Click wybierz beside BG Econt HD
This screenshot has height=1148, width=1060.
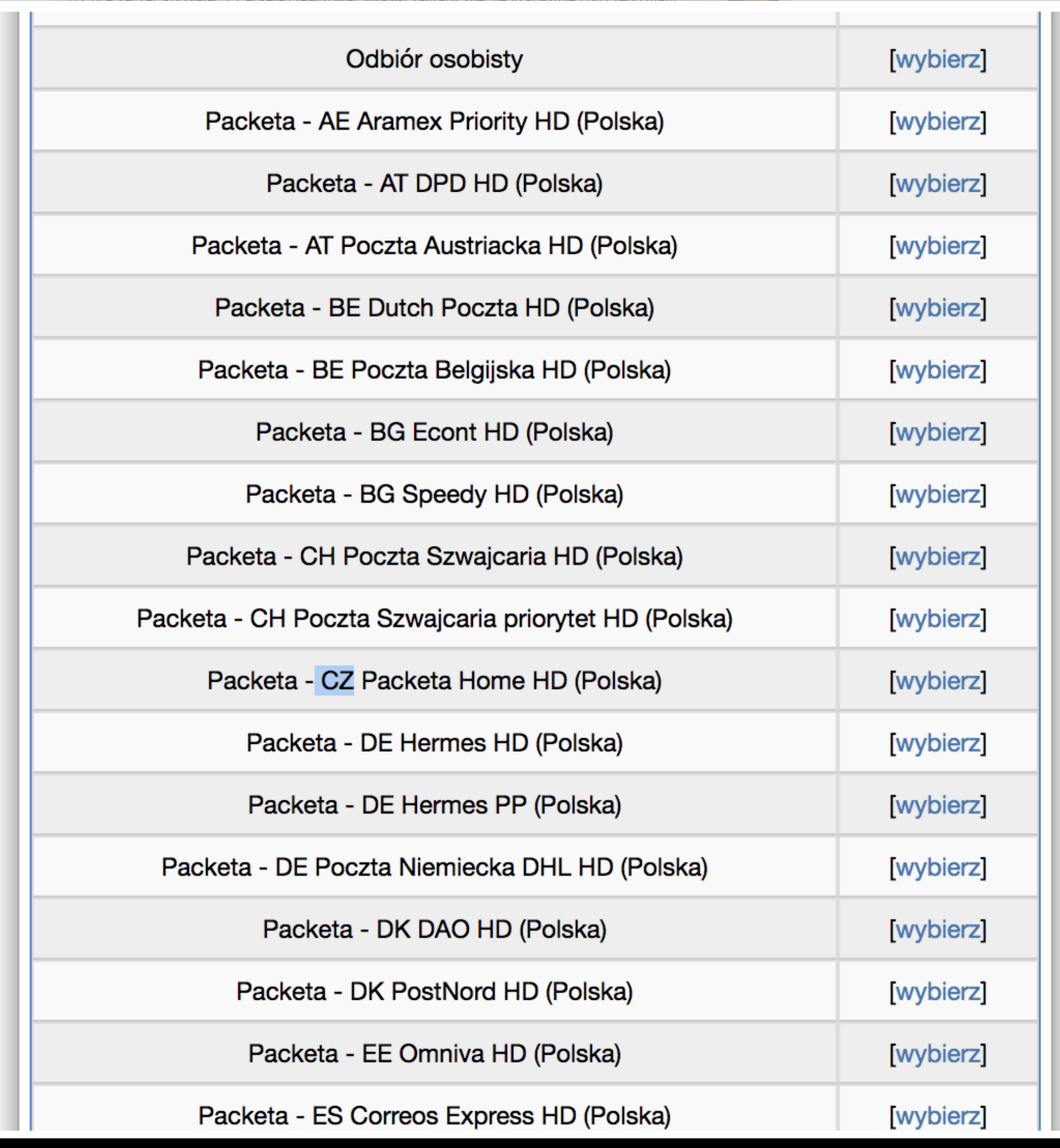click(x=938, y=432)
